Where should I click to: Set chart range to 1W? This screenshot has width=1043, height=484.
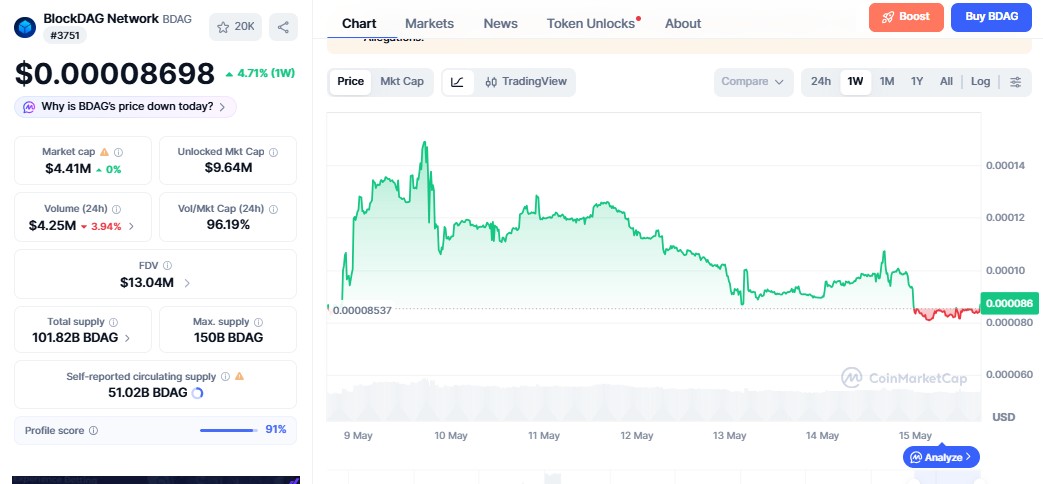click(x=855, y=82)
